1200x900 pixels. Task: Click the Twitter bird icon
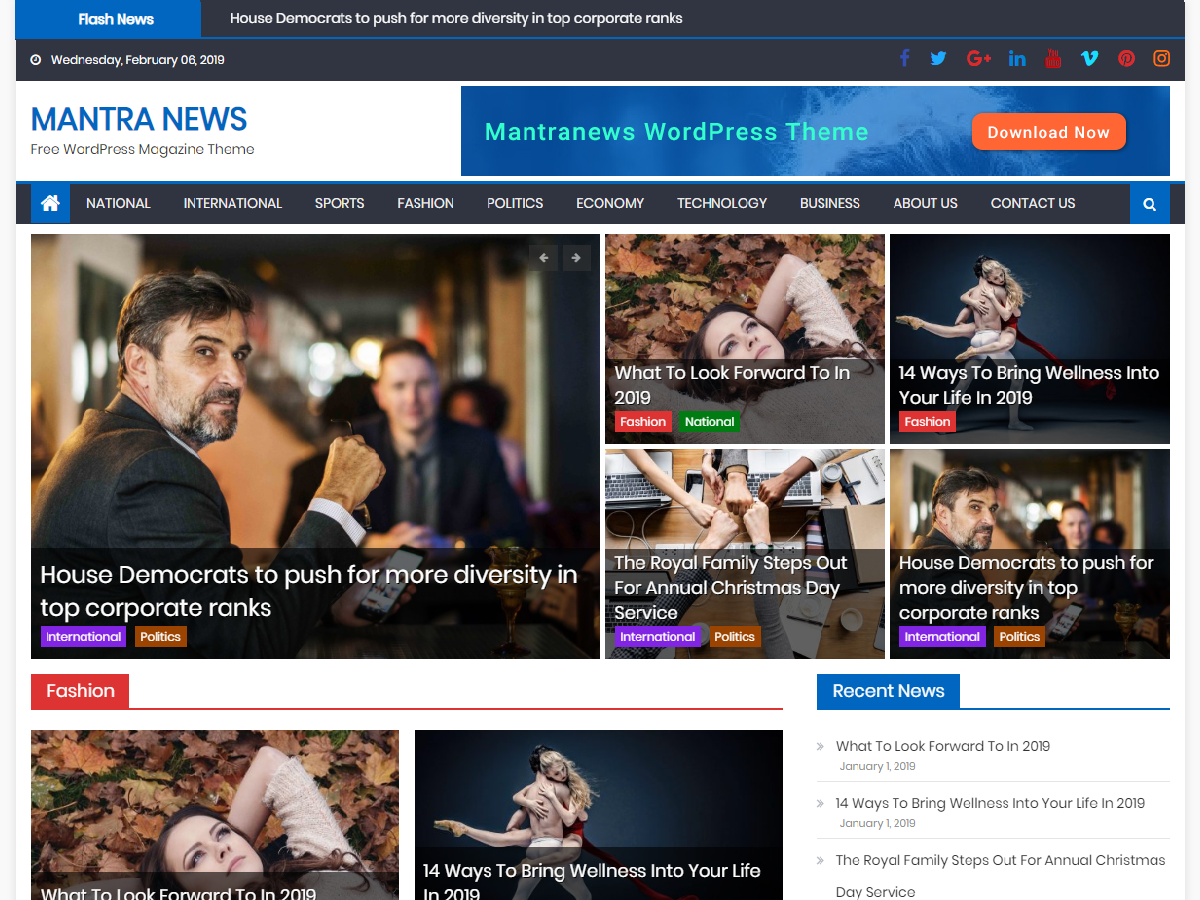(x=938, y=58)
